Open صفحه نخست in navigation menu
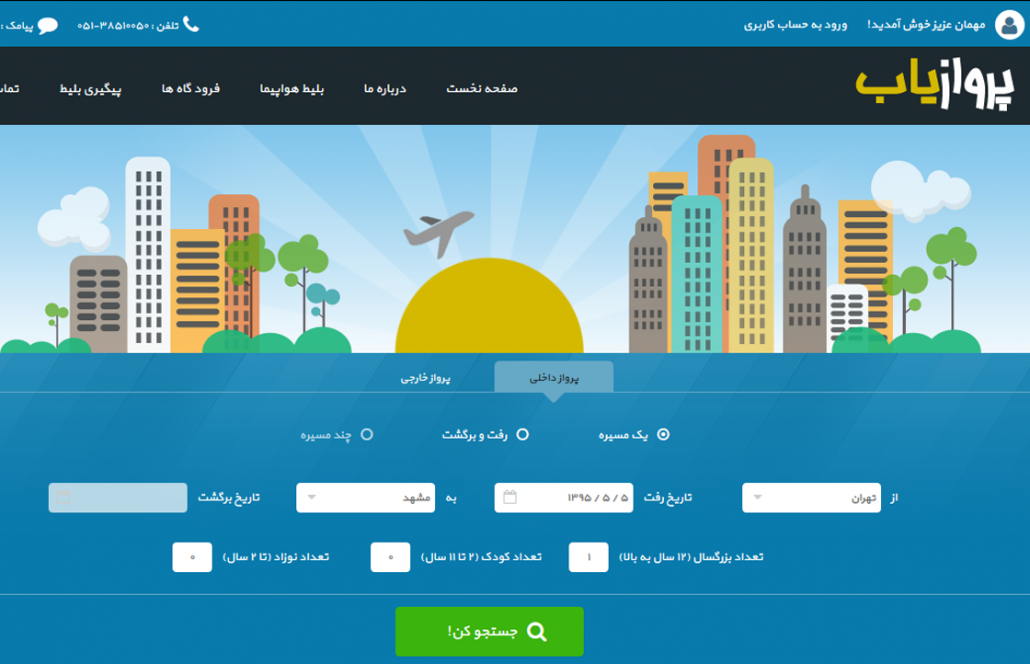 click(482, 89)
